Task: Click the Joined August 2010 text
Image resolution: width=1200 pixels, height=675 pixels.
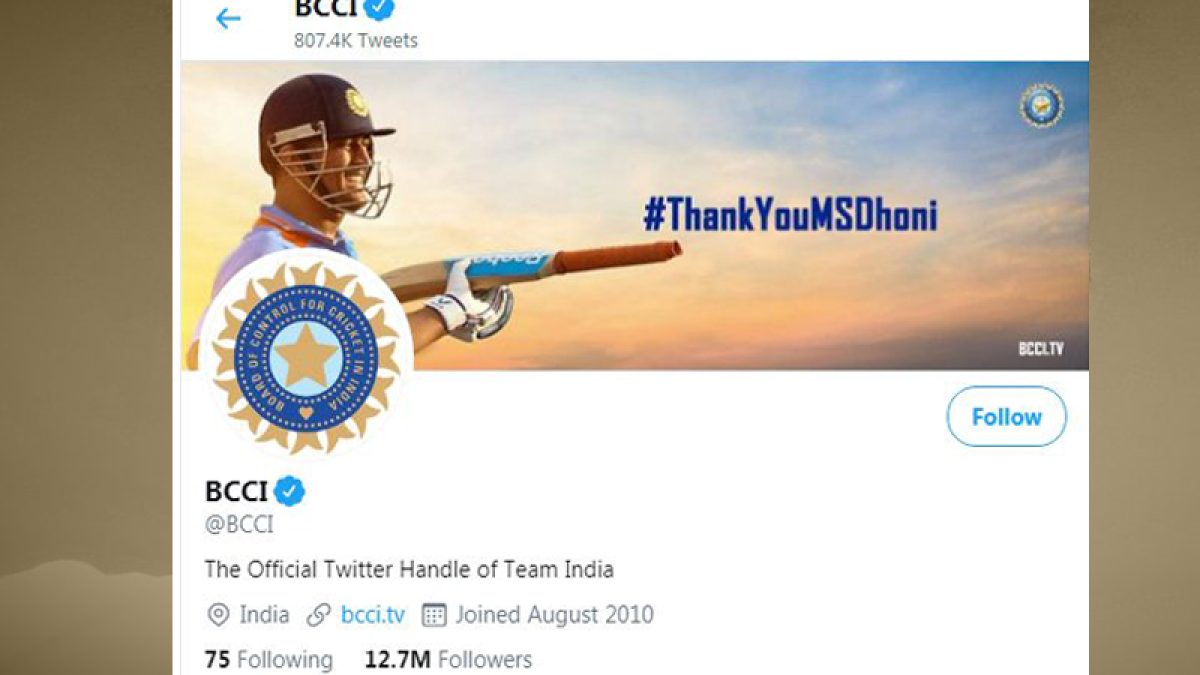Action: (555, 614)
